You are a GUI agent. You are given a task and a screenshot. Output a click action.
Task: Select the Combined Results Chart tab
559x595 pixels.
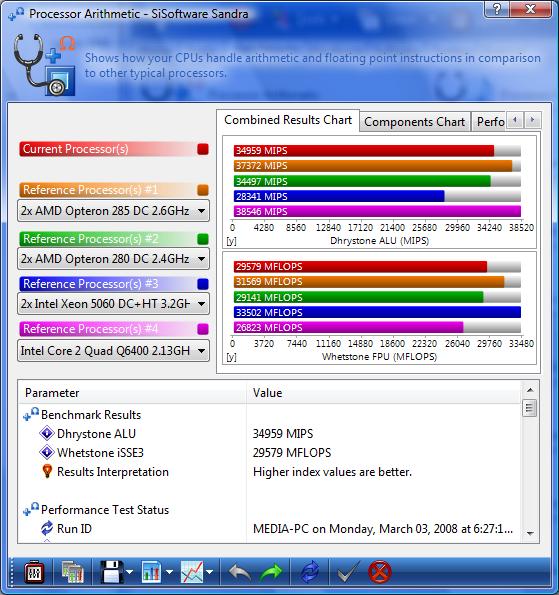[x=288, y=120]
